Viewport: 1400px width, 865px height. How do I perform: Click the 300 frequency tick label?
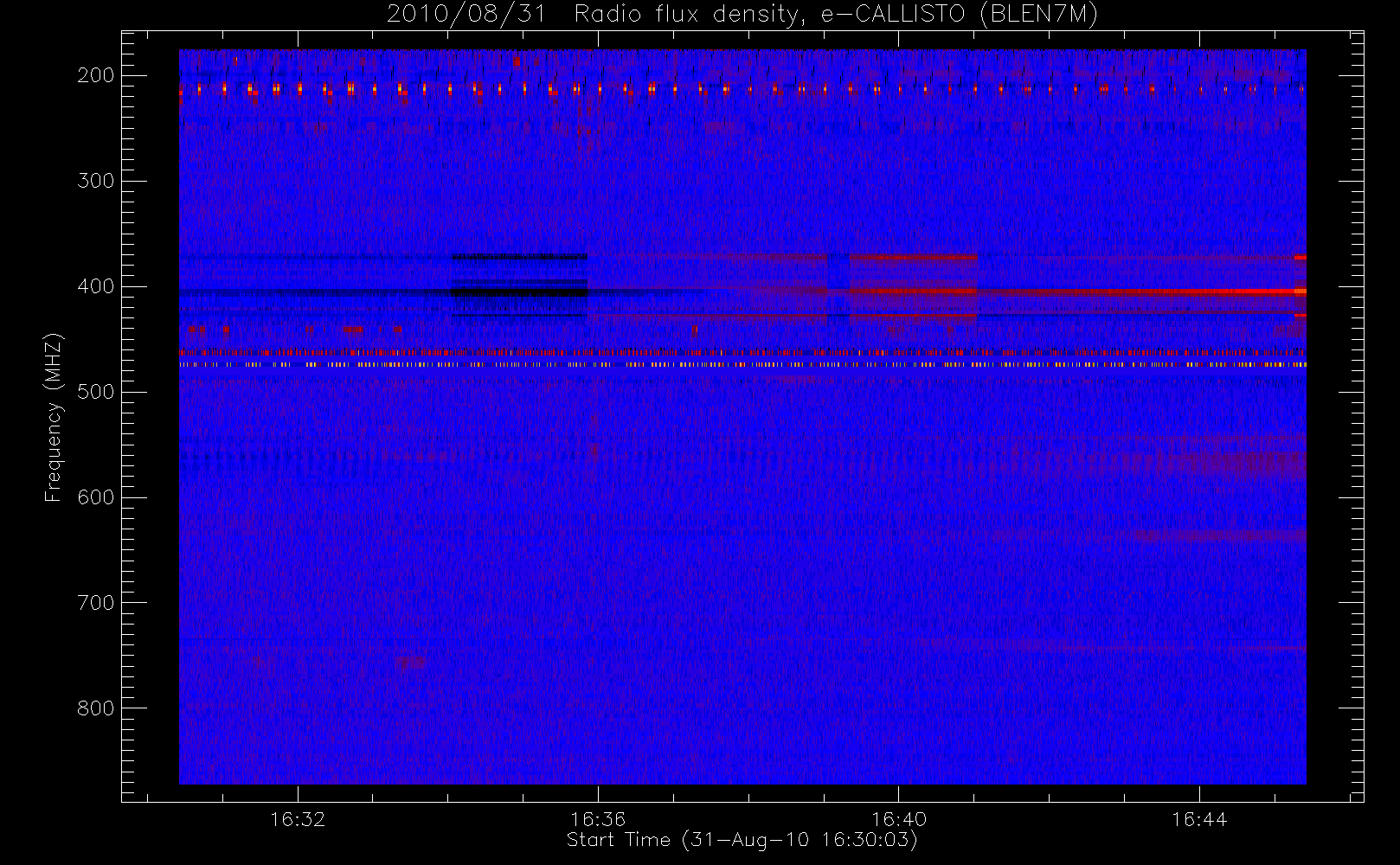[96, 181]
